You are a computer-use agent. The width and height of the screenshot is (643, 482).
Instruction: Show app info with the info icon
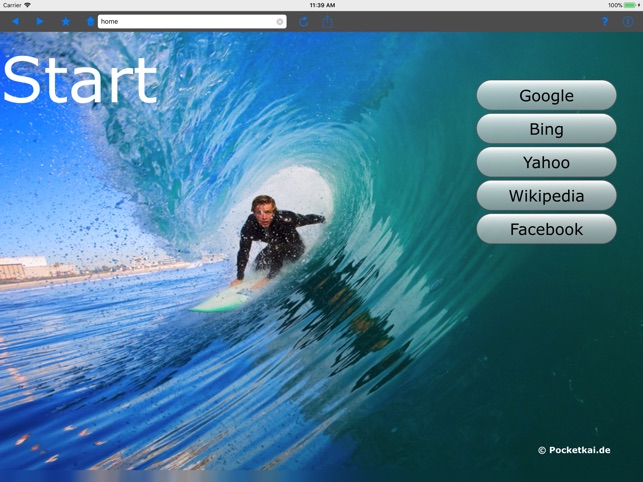click(x=628, y=21)
